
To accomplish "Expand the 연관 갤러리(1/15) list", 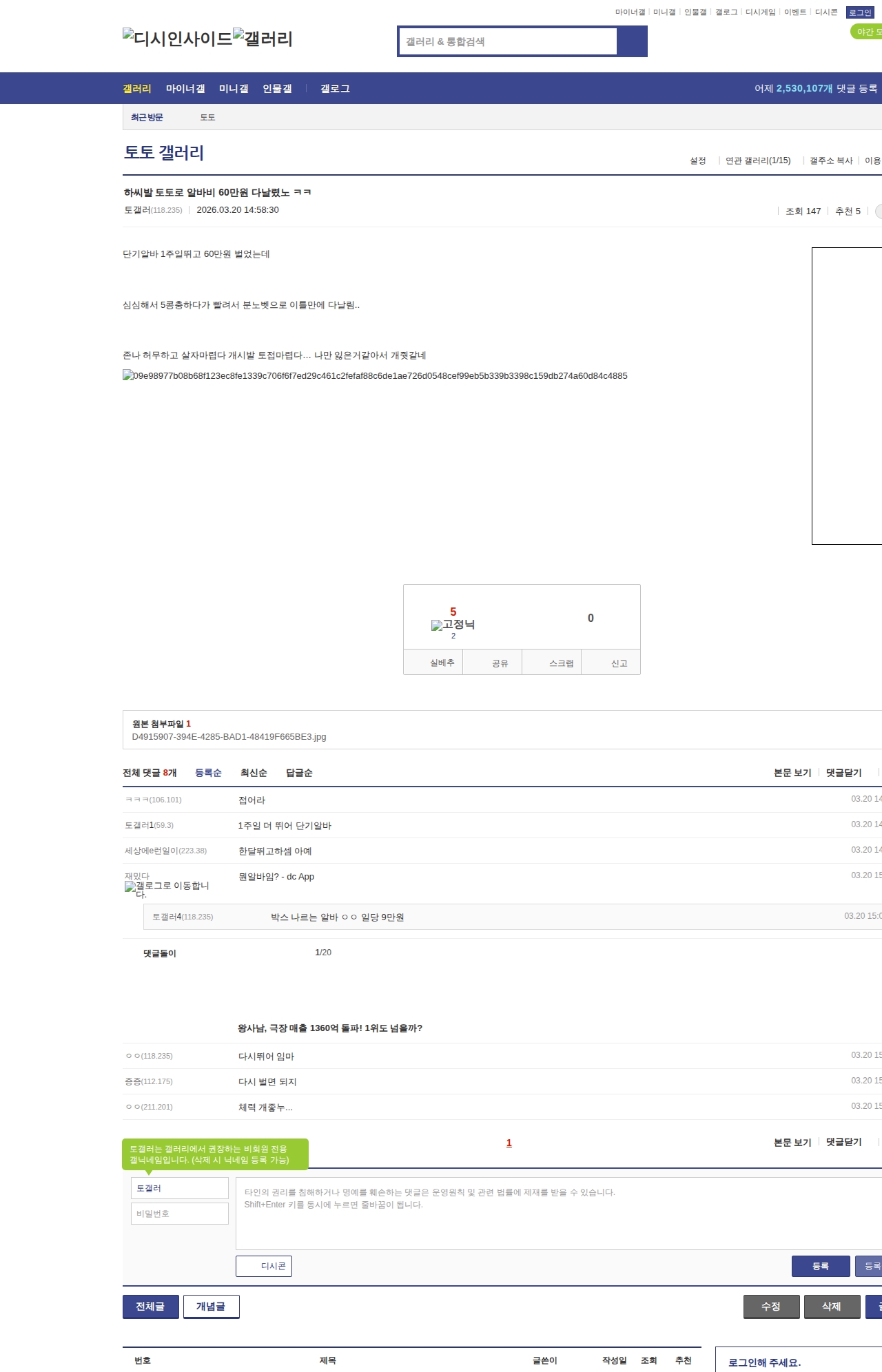I will (757, 160).
